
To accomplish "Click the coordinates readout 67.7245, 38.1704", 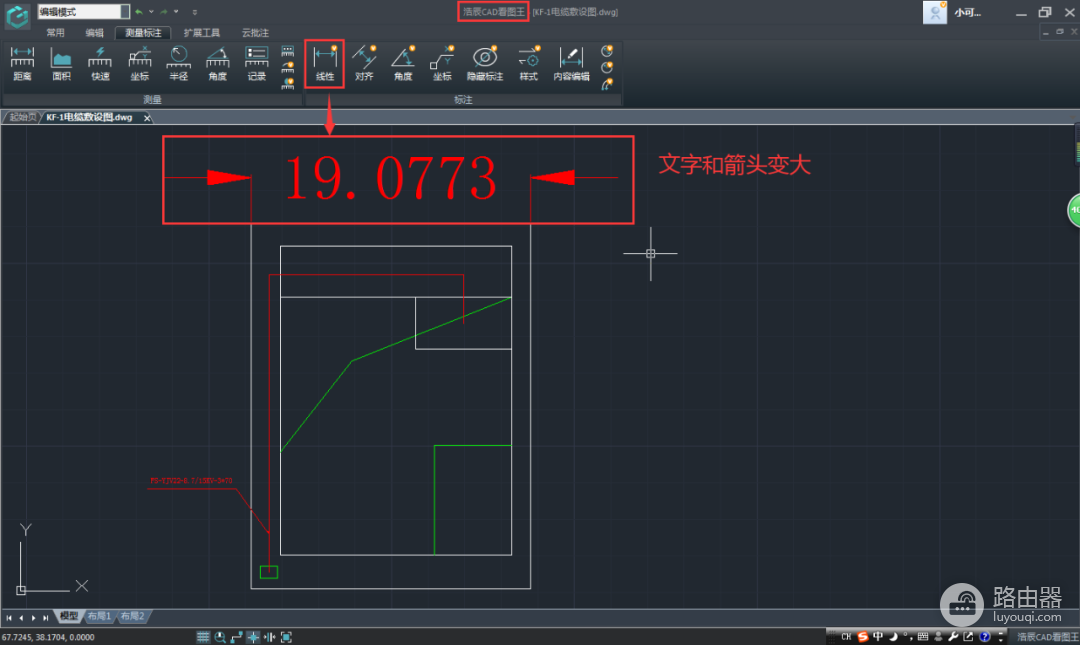I will tap(48, 637).
